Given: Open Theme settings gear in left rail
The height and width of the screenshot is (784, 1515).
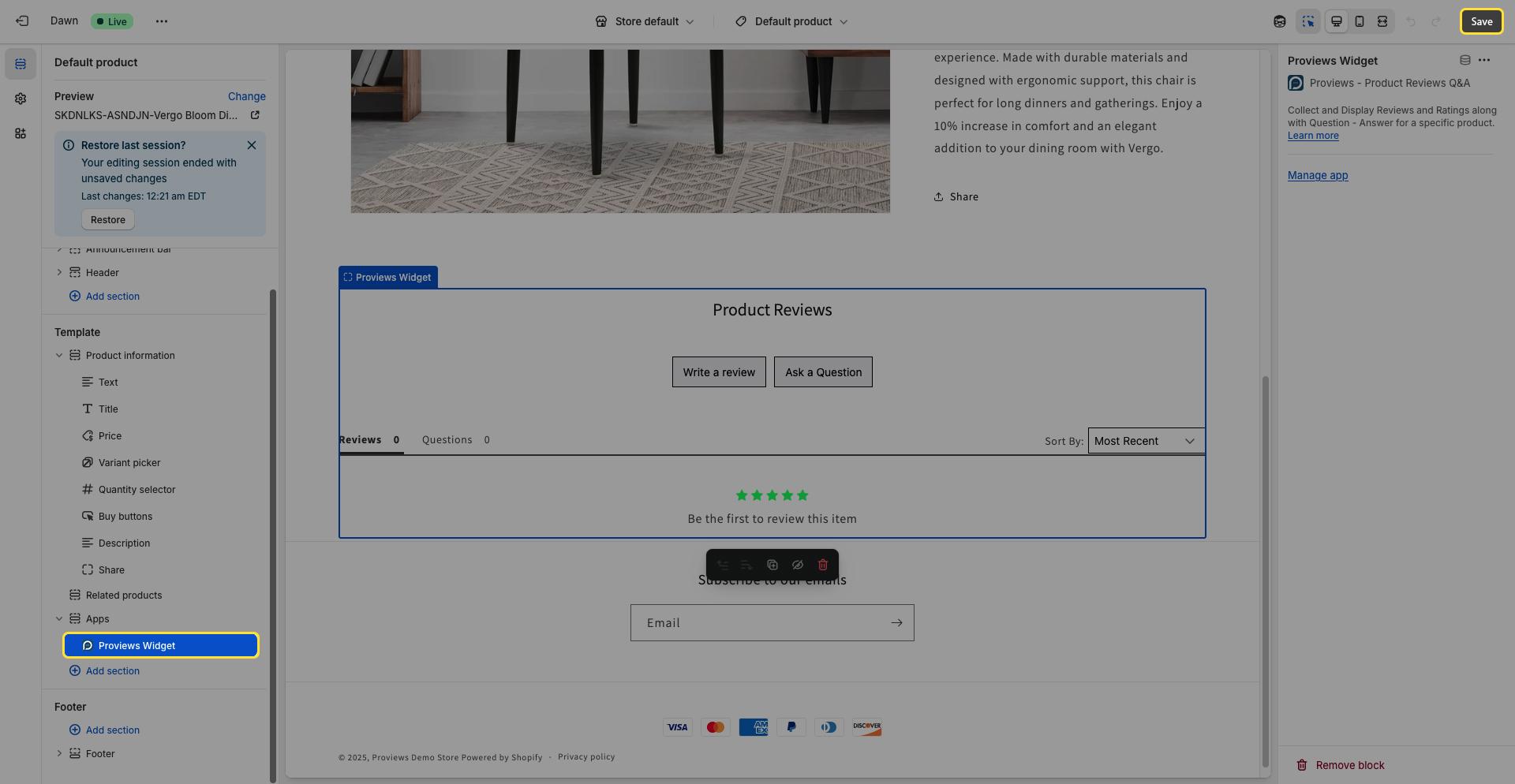Looking at the screenshot, I should tap(21, 99).
